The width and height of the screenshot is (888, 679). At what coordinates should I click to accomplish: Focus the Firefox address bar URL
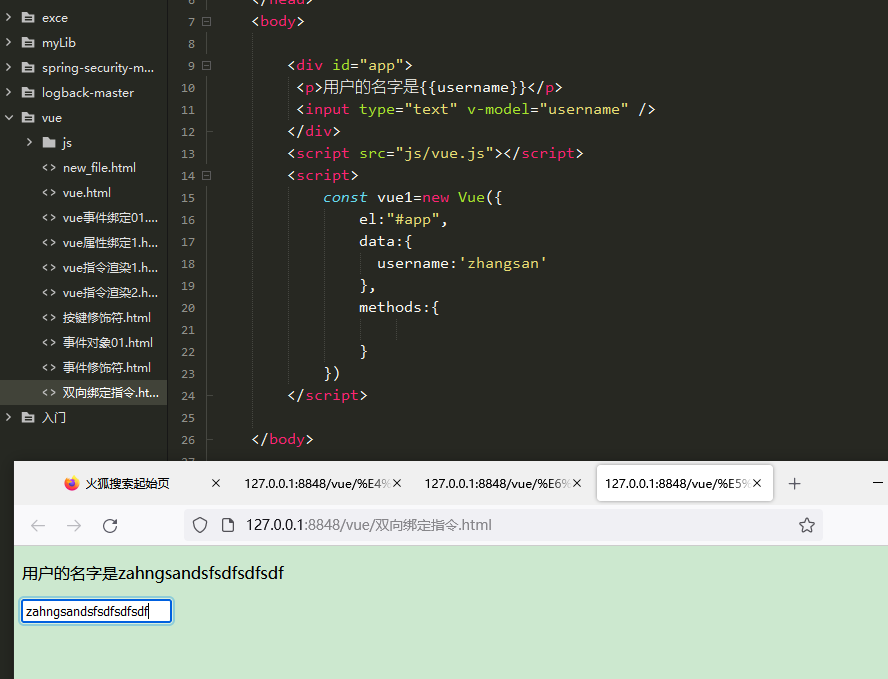[369, 525]
